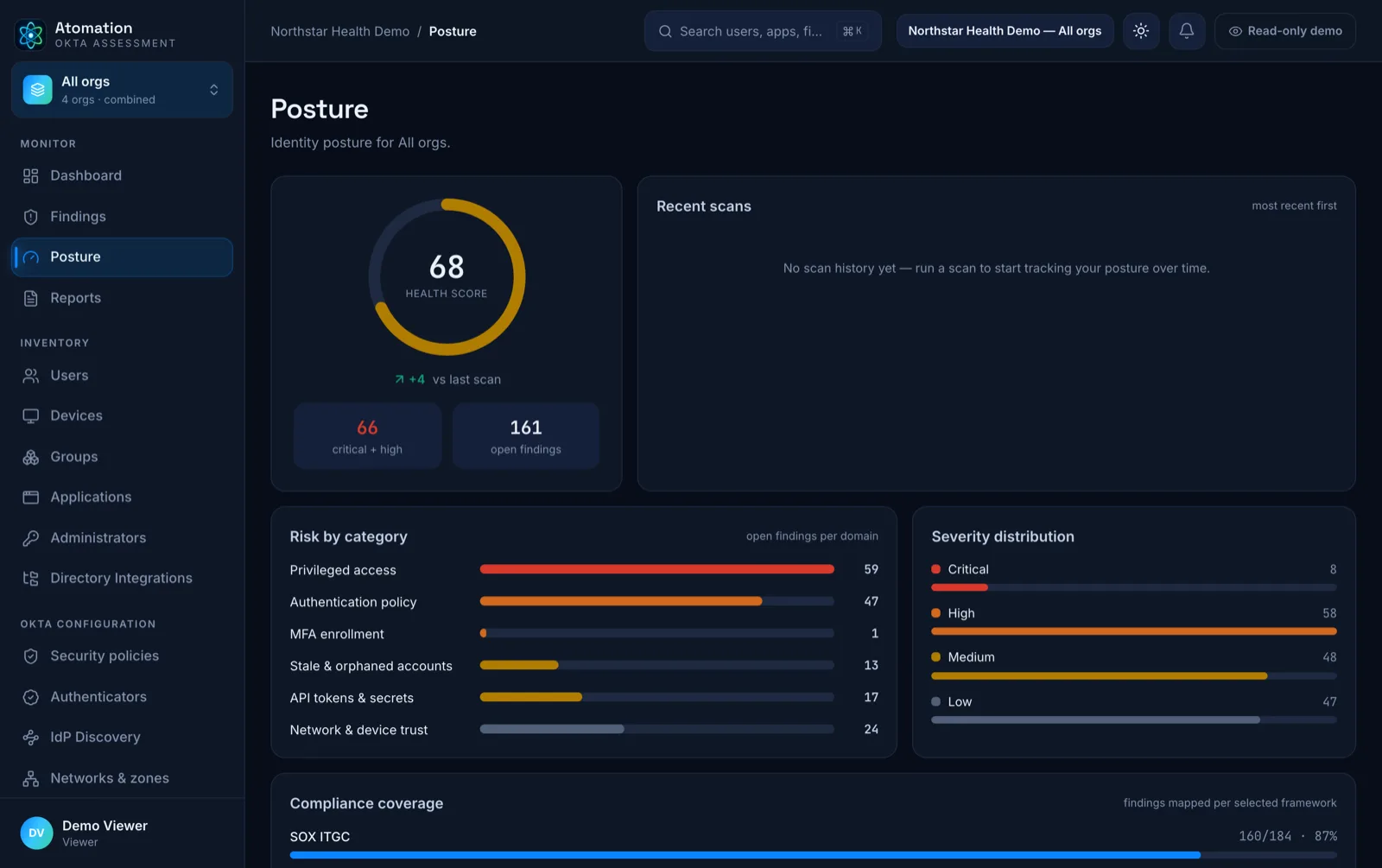Click the Security policies shield-check icon
This screenshot has width=1382, height=868.
pos(31,656)
